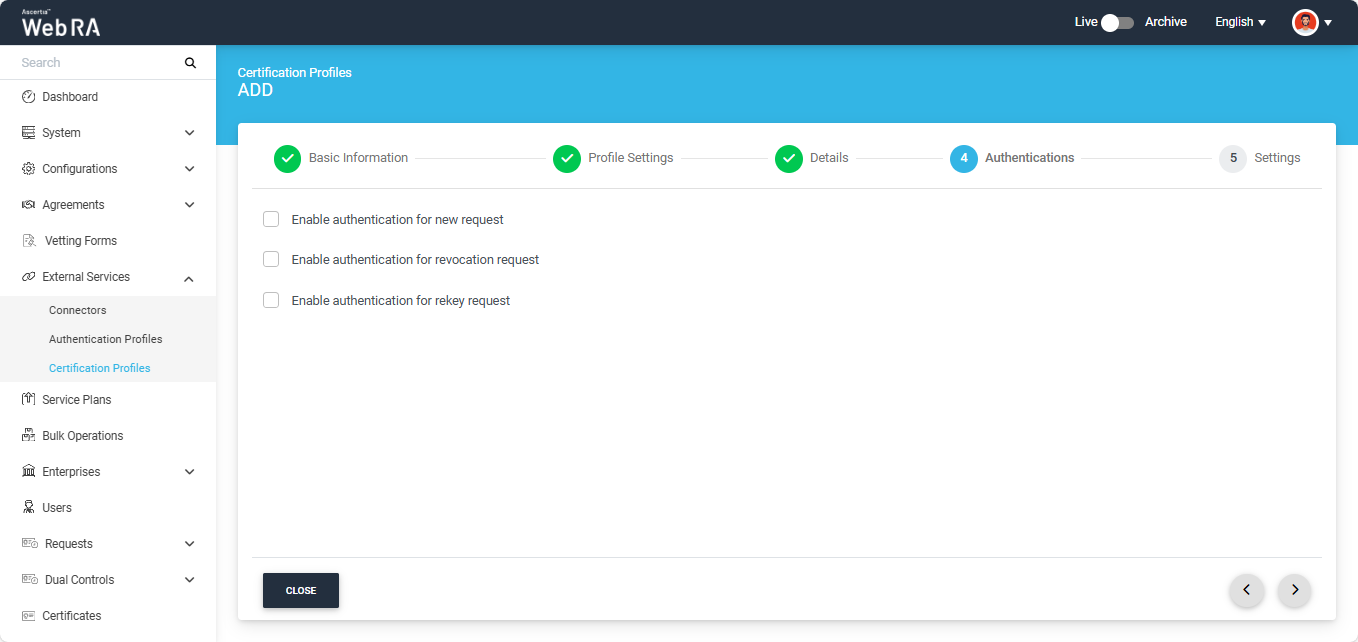Image resolution: width=1358 pixels, height=642 pixels.
Task: Tick enable authentication for rekey request
Action: click(271, 300)
